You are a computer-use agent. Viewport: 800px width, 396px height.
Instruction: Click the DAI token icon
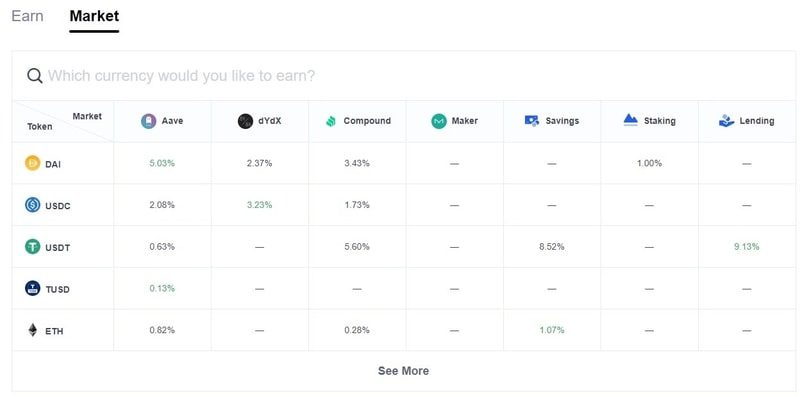(x=33, y=163)
